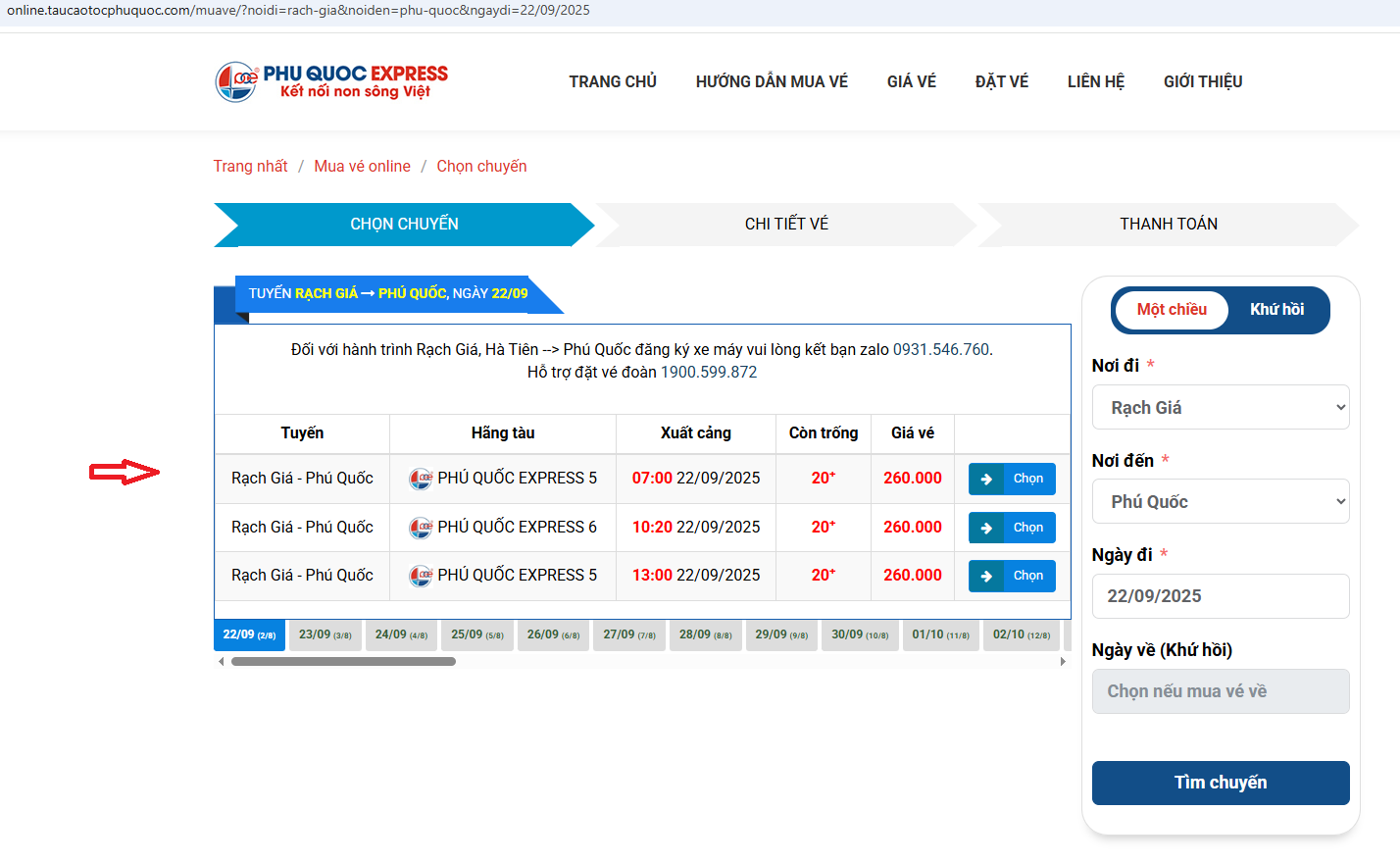Click hotline number 1900.599.872

pyautogui.click(x=709, y=373)
